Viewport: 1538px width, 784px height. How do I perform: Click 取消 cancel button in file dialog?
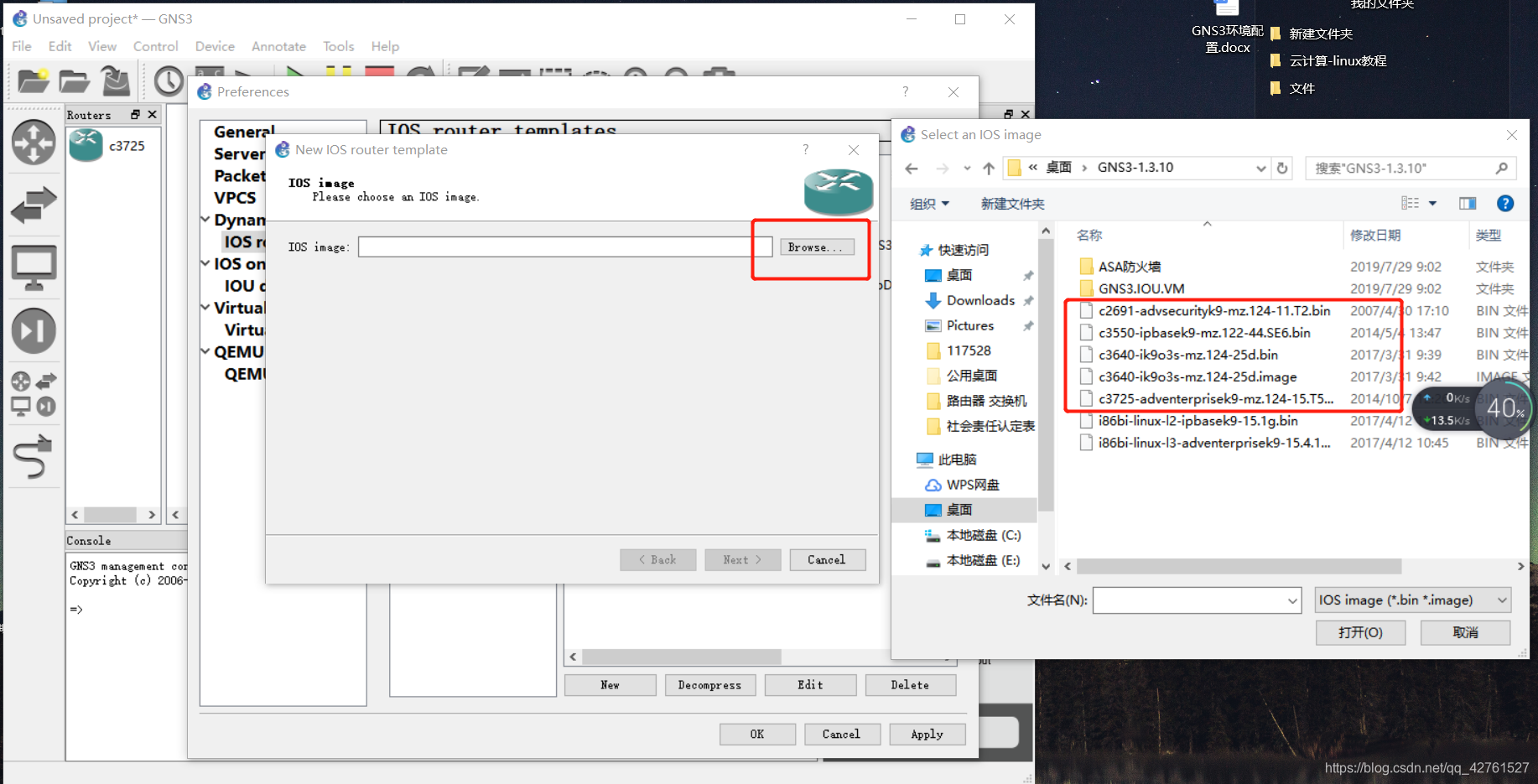(x=1465, y=632)
